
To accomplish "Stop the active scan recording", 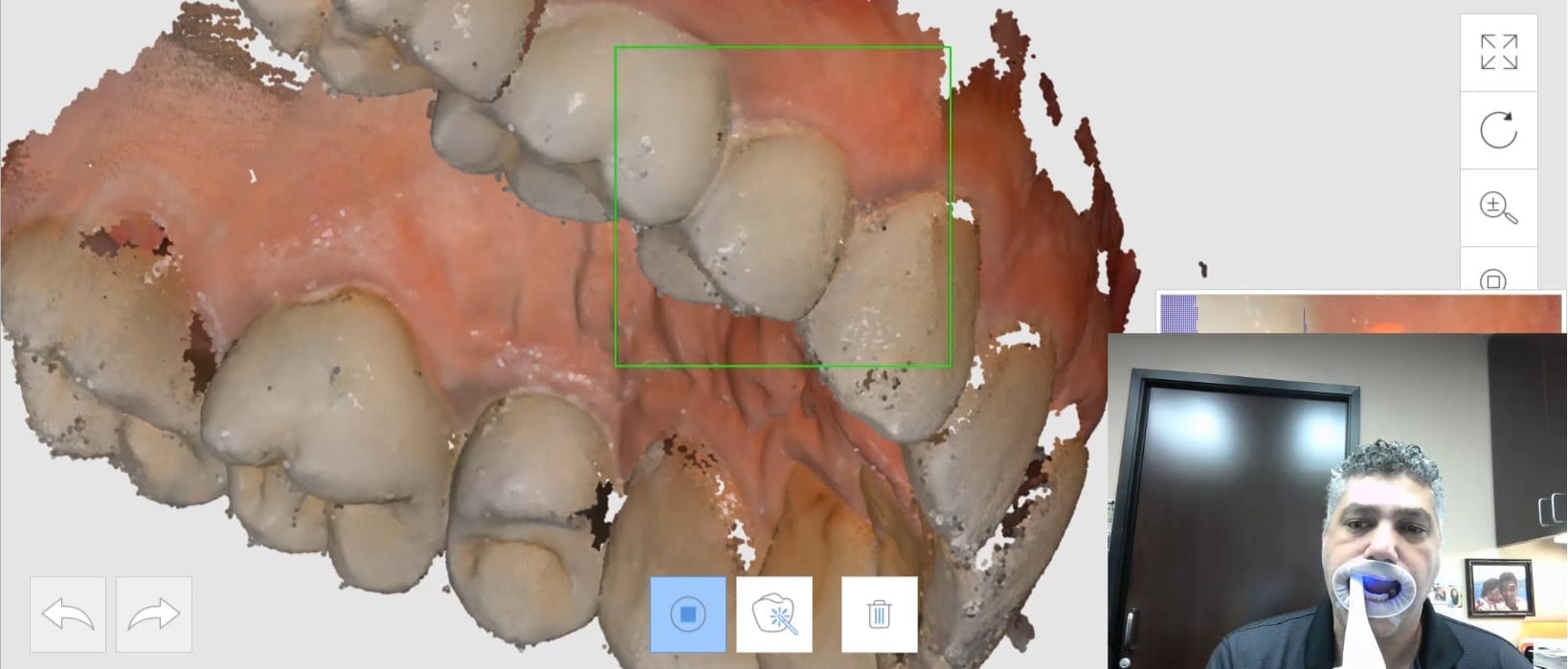I will (x=687, y=614).
